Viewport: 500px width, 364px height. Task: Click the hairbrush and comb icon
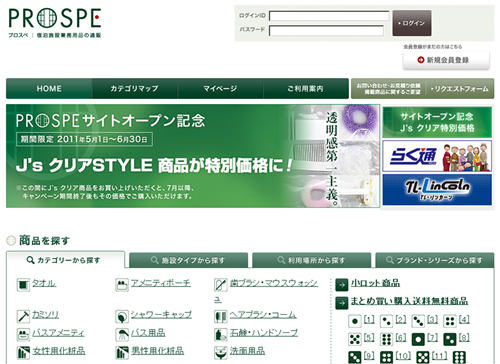point(221,316)
